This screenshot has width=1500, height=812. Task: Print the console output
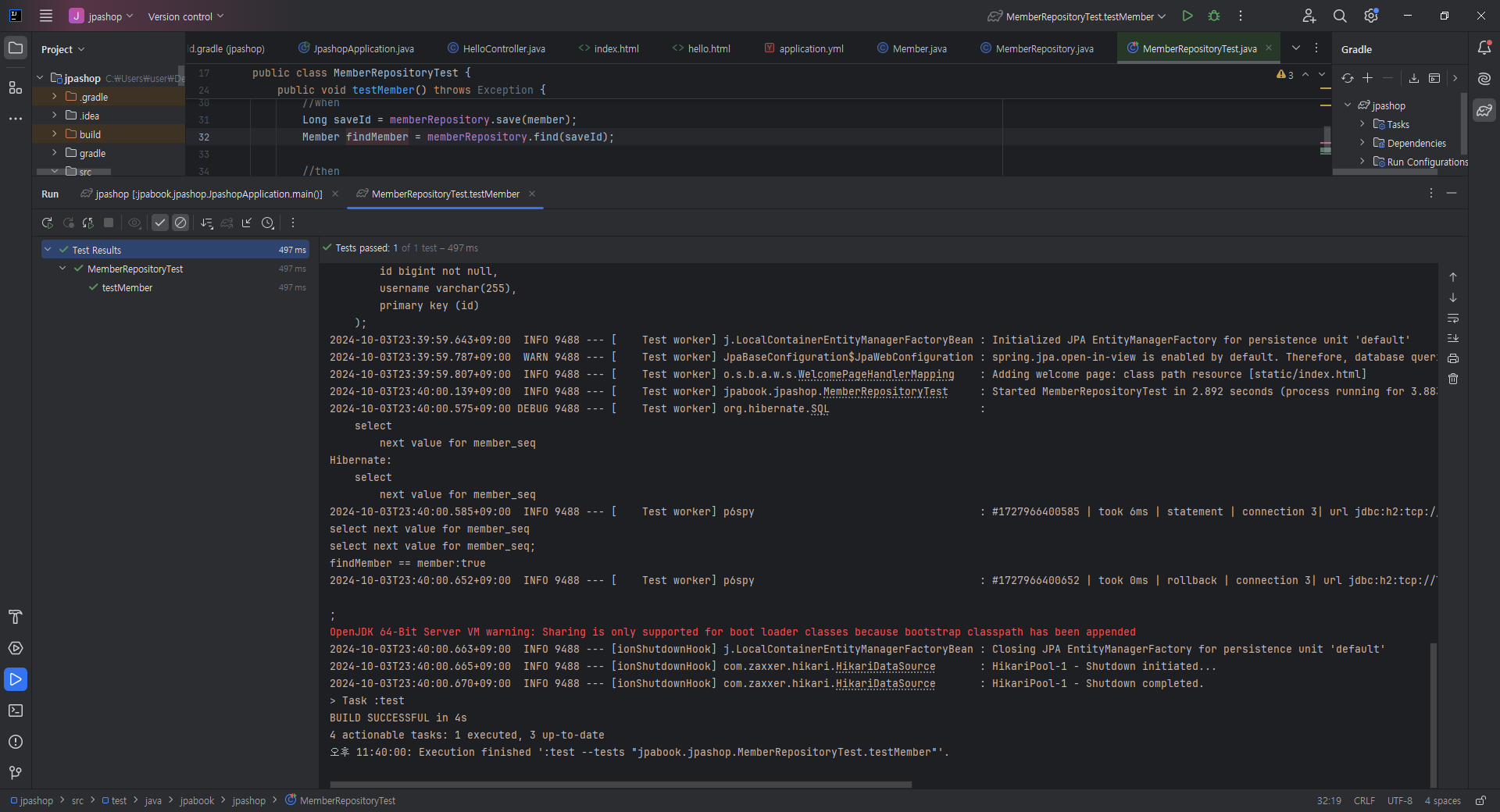click(x=1453, y=358)
